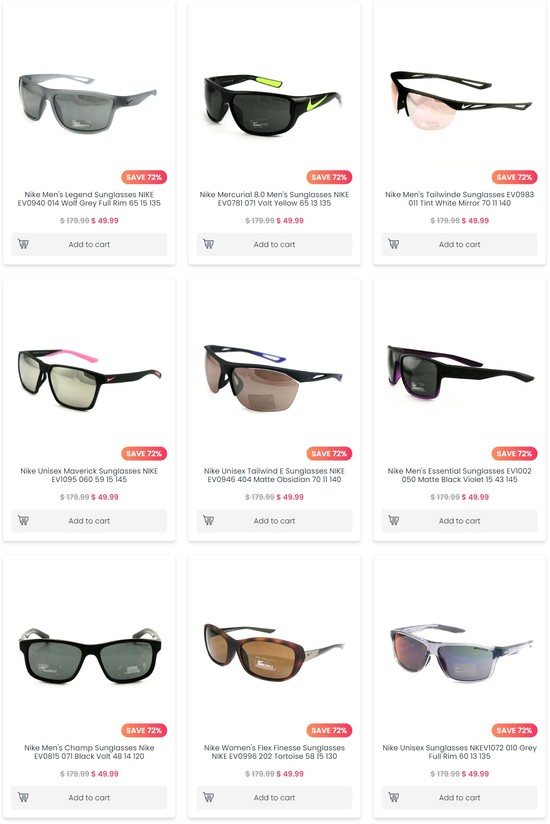
Task: Open Nike Men's Champ Sunglasses title link
Action: tap(89, 752)
